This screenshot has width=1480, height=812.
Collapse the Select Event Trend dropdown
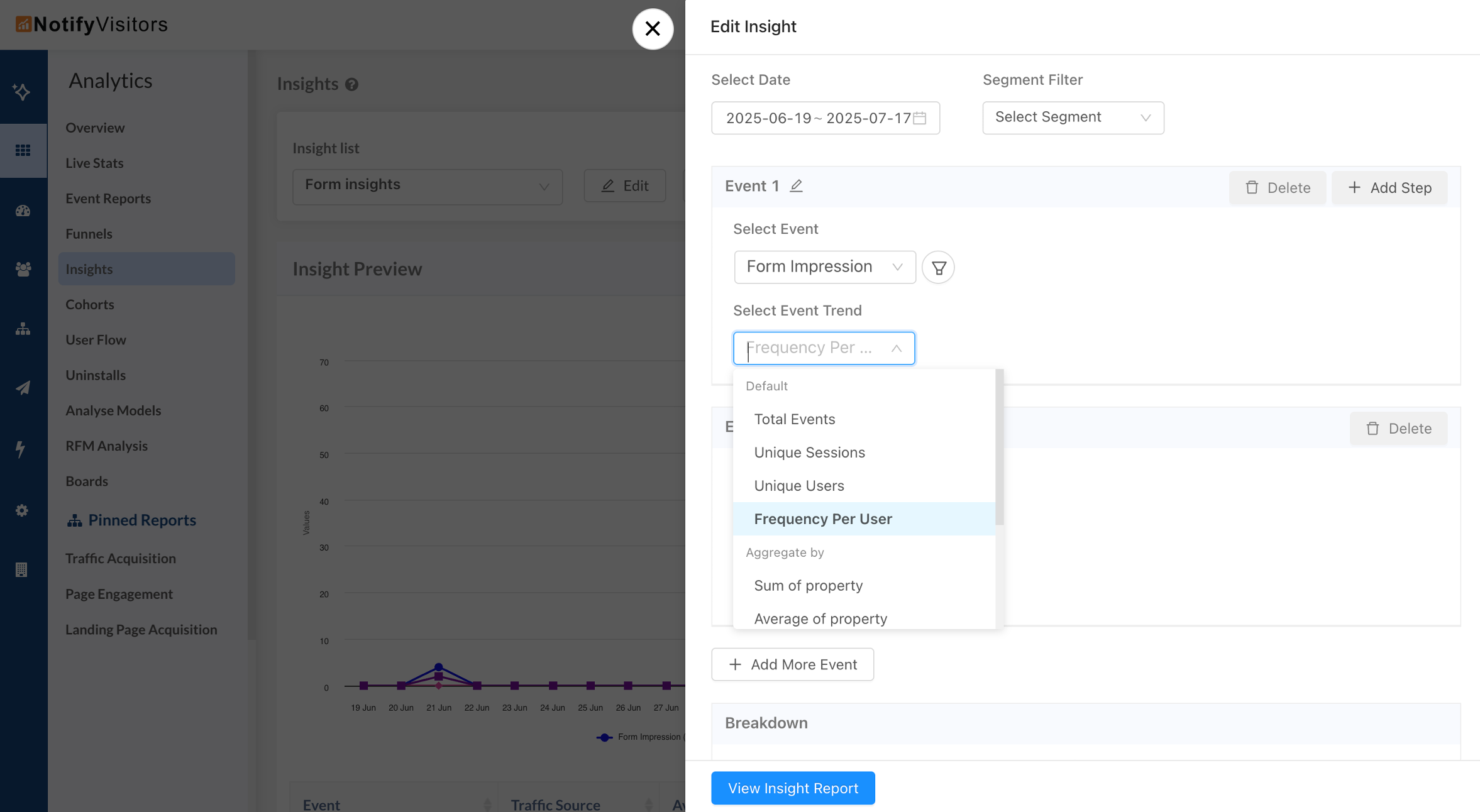896,348
